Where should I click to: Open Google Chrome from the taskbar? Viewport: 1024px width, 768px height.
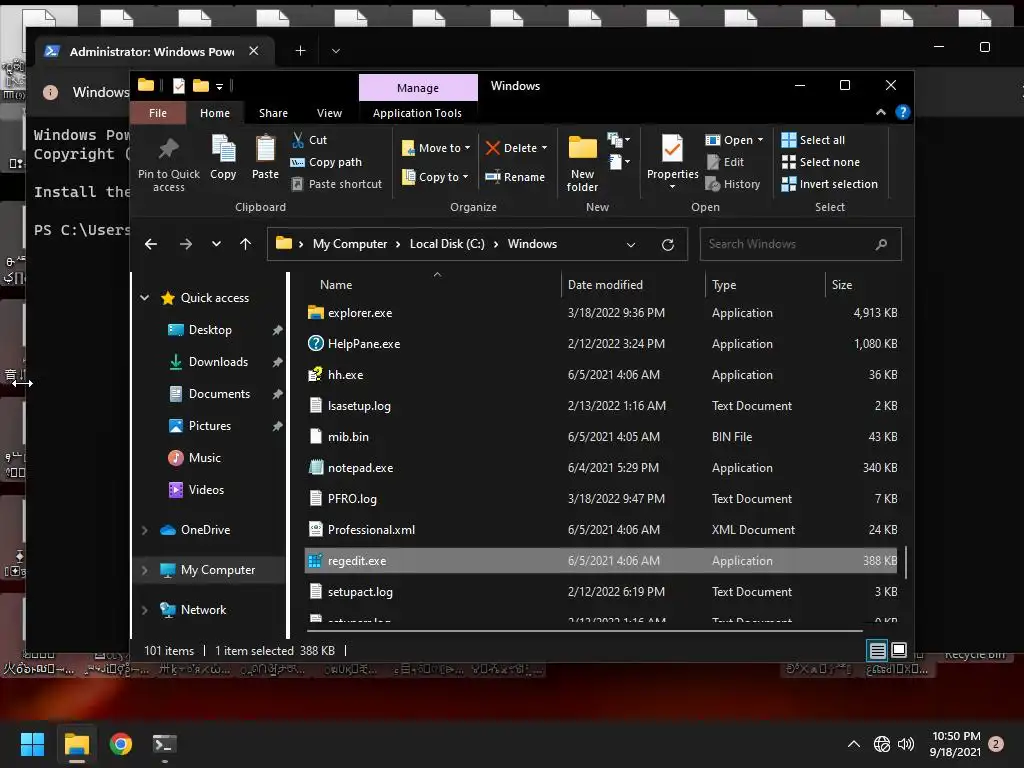(x=121, y=744)
